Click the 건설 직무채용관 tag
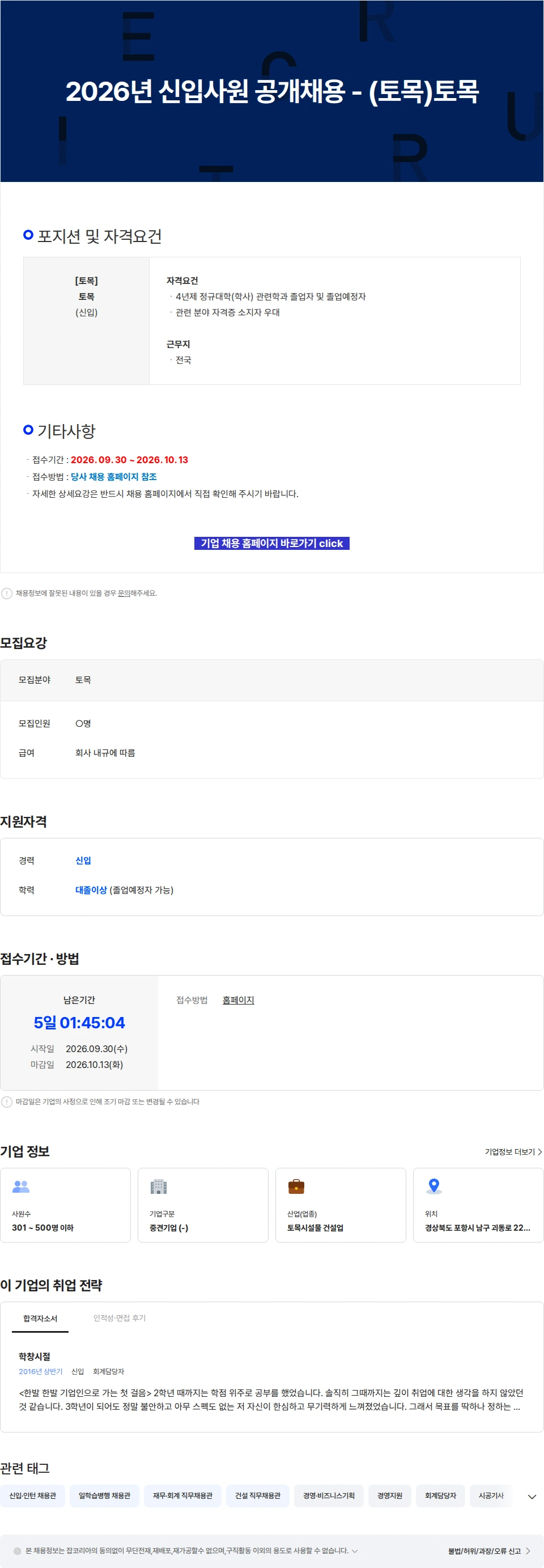The width and height of the screenshot is (544, 1568). click(x=258, y=1495)
